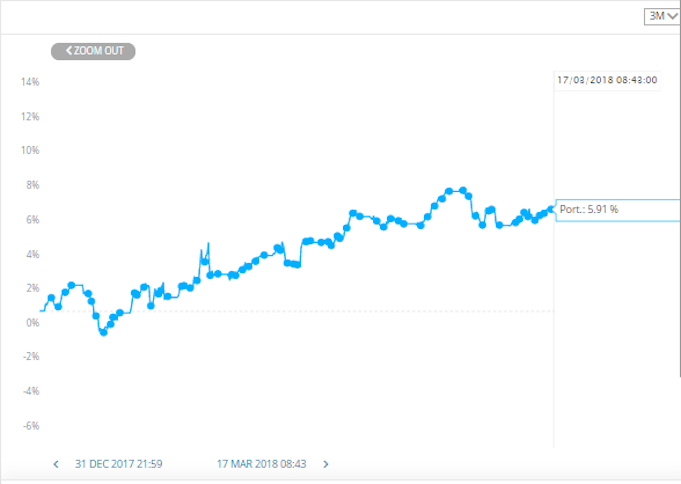Viewport: 681px width, 484px height.
Task: Click the left arrow beside 31 DEC 2017
Action: click(x=56, y=464)
